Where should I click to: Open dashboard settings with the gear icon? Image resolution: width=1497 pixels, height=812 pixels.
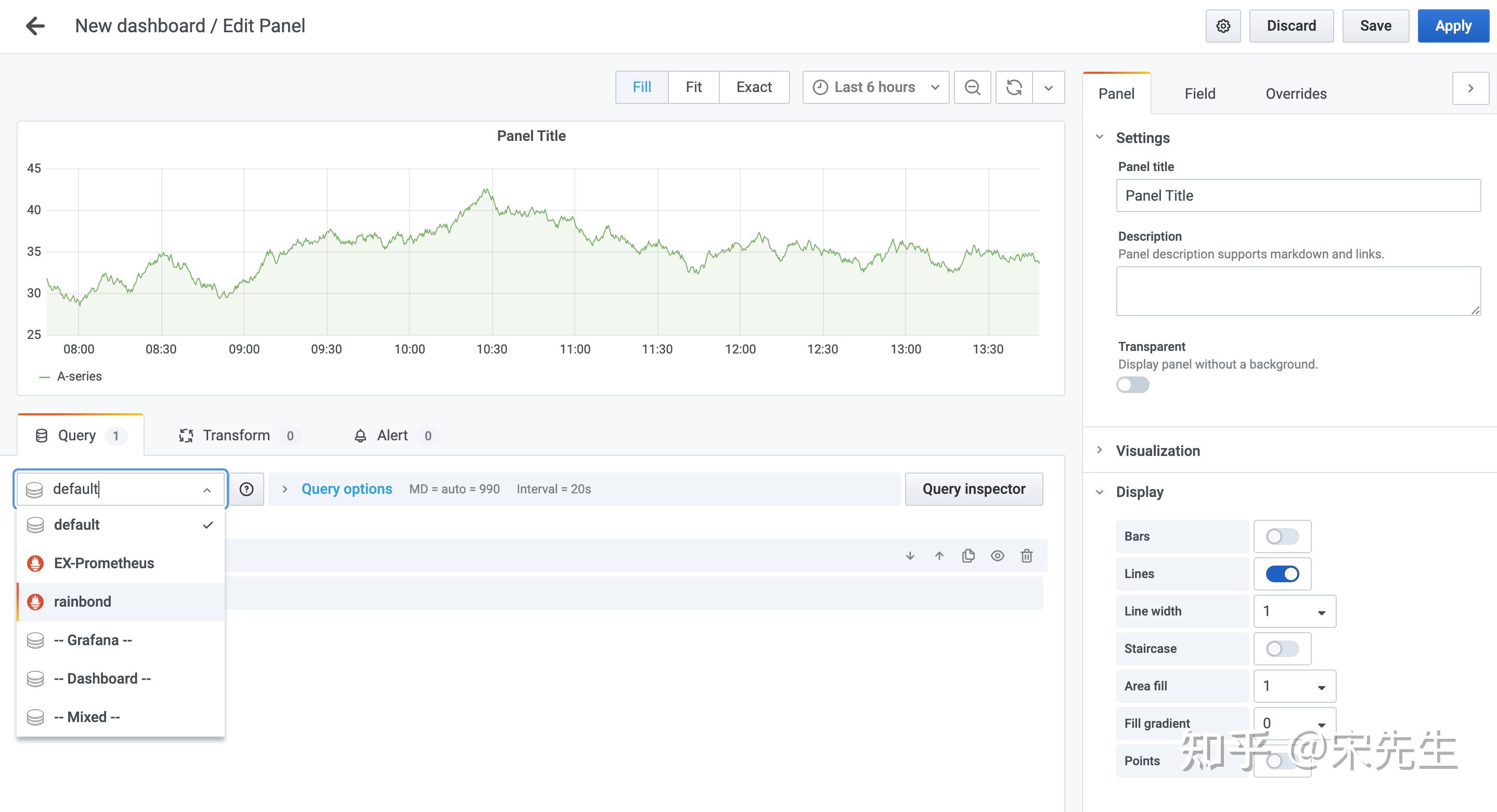point(1223,25)
